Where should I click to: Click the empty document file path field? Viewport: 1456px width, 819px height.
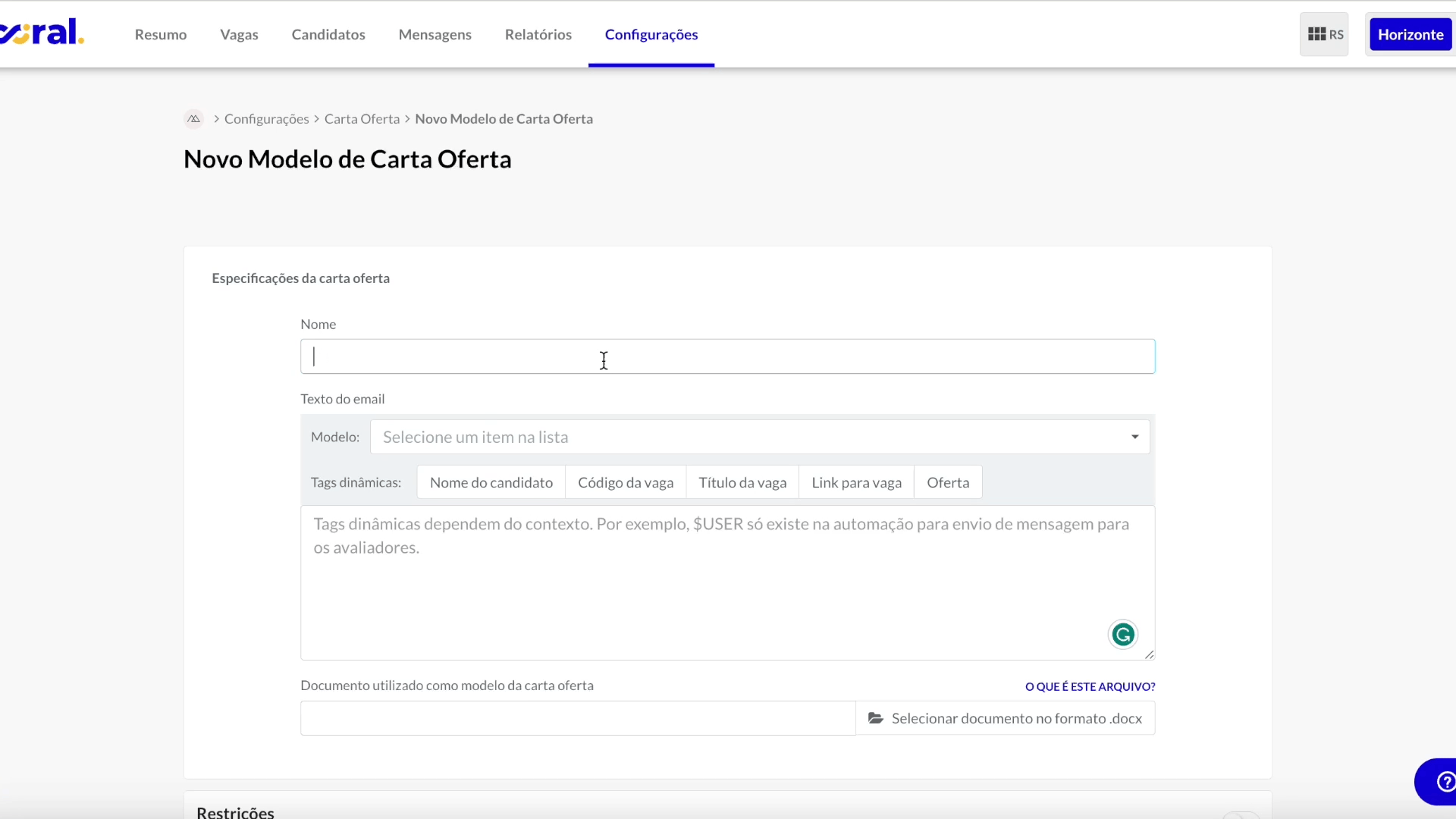578,718
